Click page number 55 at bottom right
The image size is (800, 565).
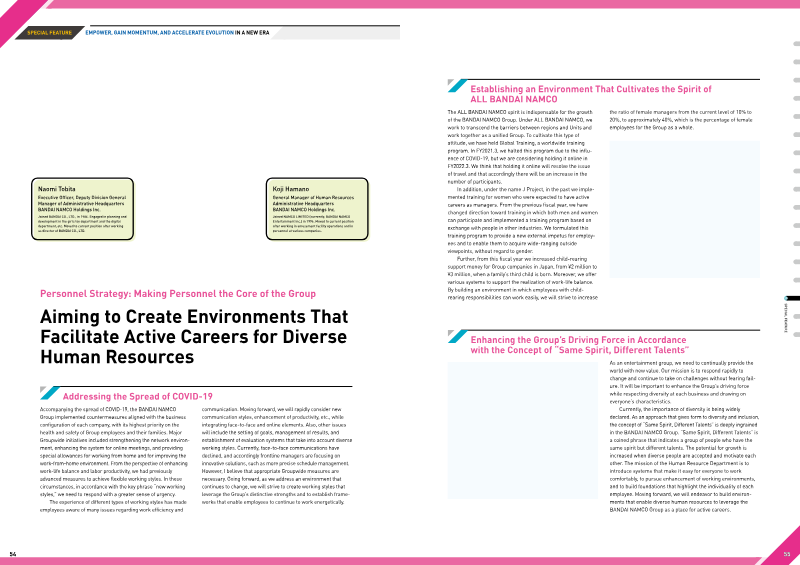(x=787, y=554)
